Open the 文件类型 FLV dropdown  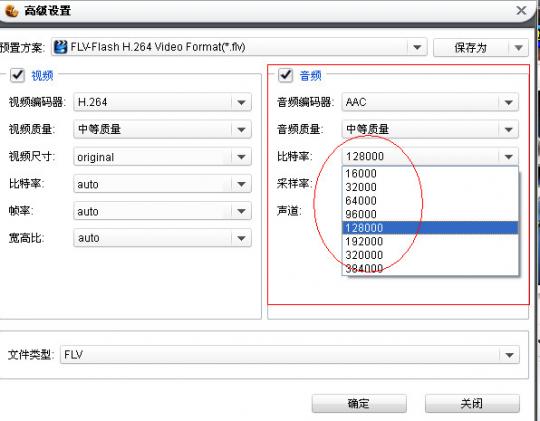(290, 355)
